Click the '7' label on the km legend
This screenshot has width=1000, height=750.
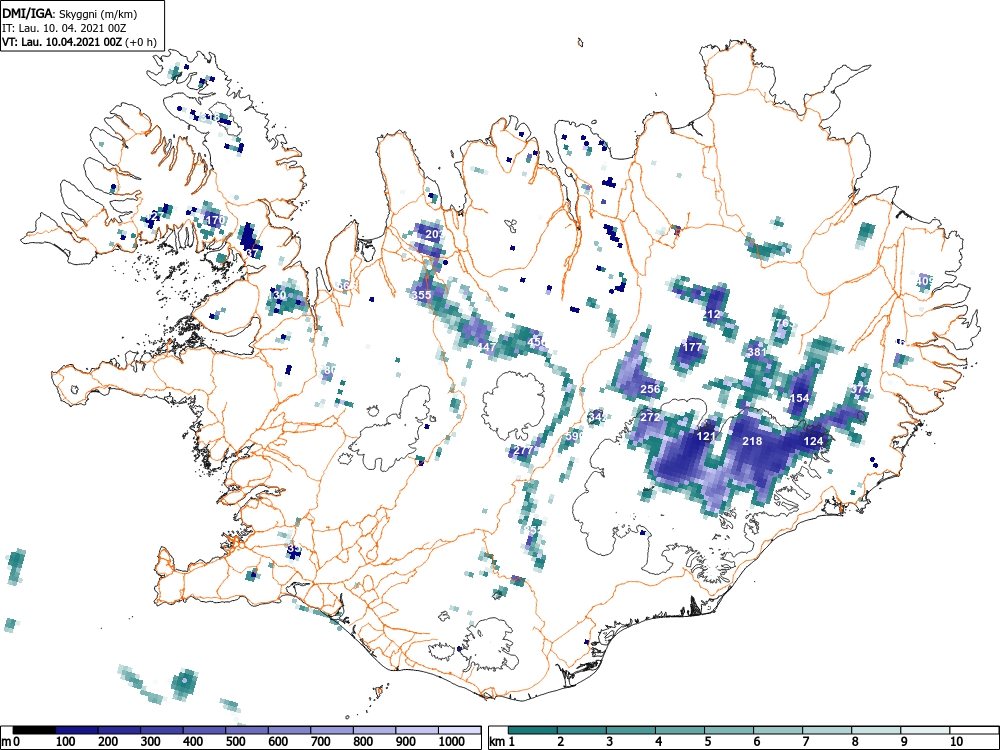coord(806,742)
